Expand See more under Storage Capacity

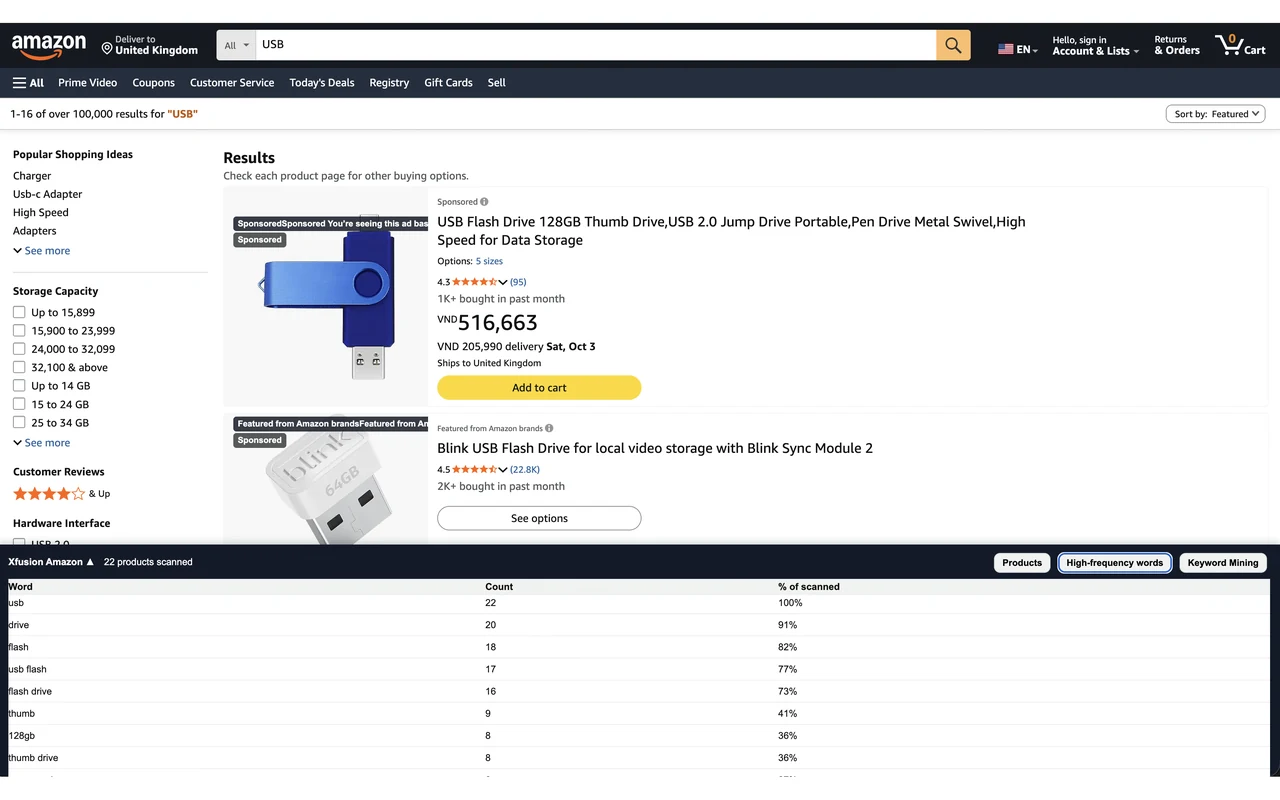pos(42,443)
